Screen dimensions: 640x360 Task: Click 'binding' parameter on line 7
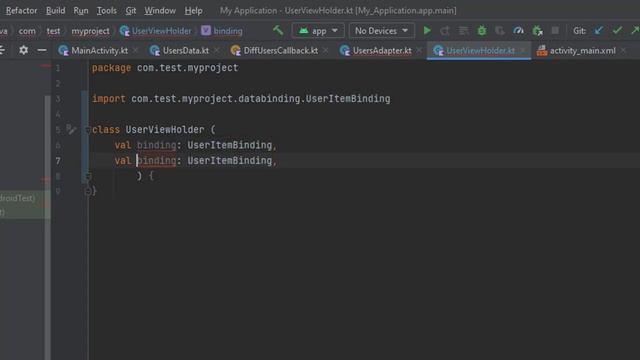[156, 161]
